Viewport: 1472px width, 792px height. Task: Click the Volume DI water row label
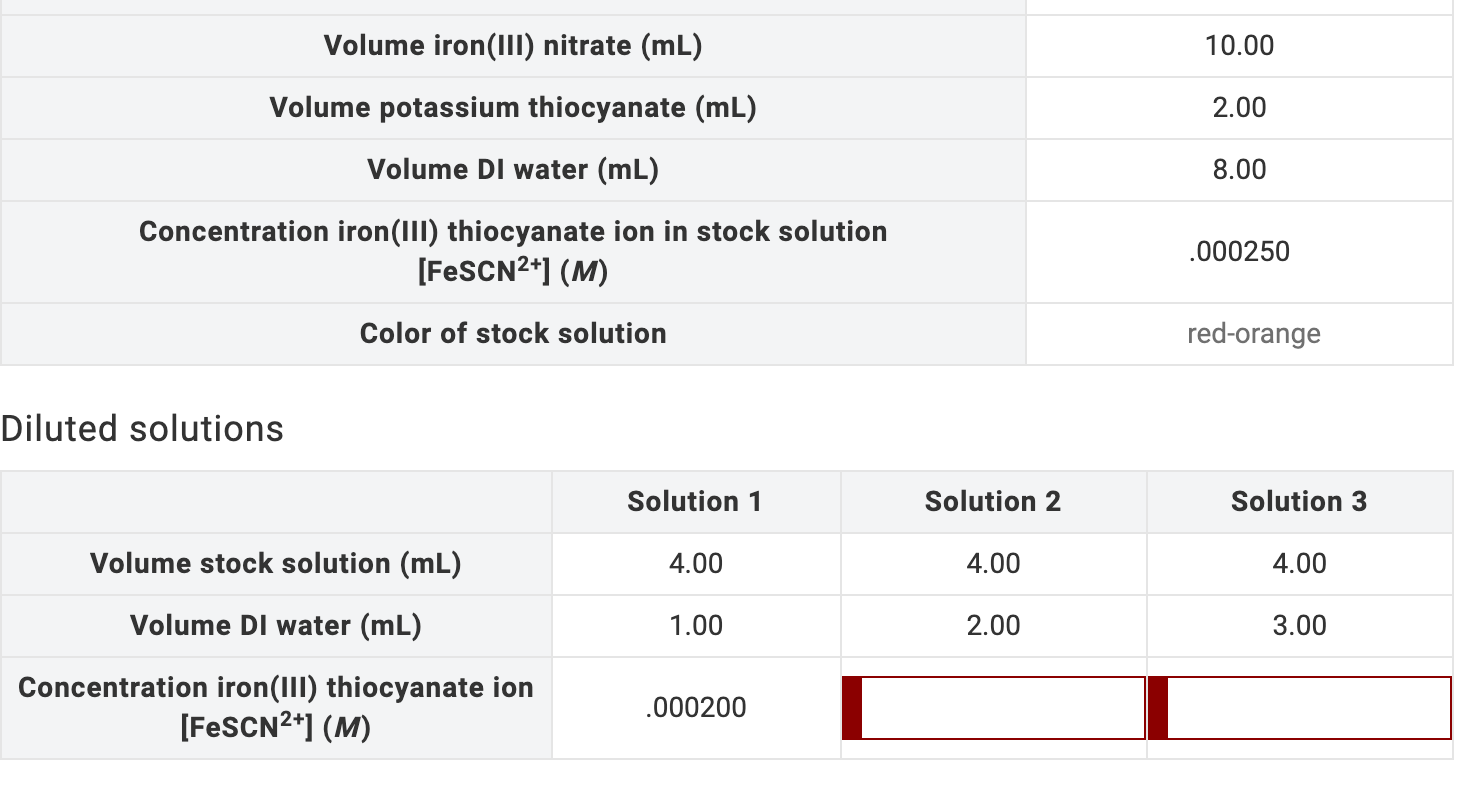[x=513, y=169]
